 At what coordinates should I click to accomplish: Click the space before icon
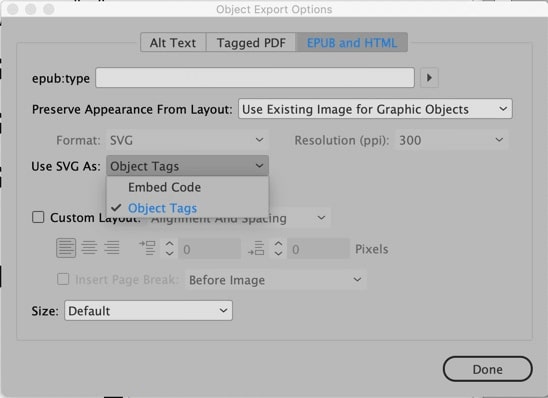click(x=147, y=248)
